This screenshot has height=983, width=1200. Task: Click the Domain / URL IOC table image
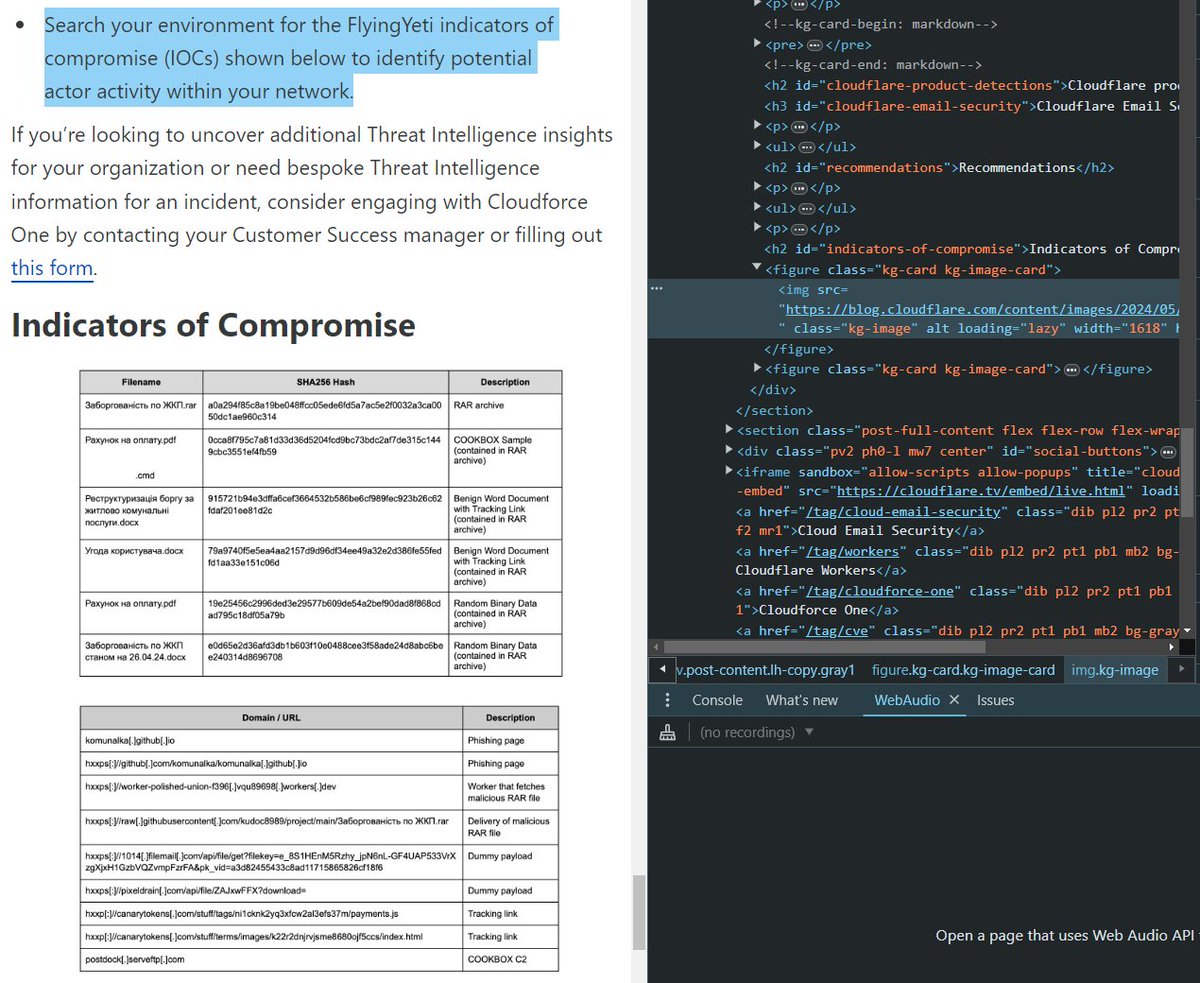pos(320,838)
